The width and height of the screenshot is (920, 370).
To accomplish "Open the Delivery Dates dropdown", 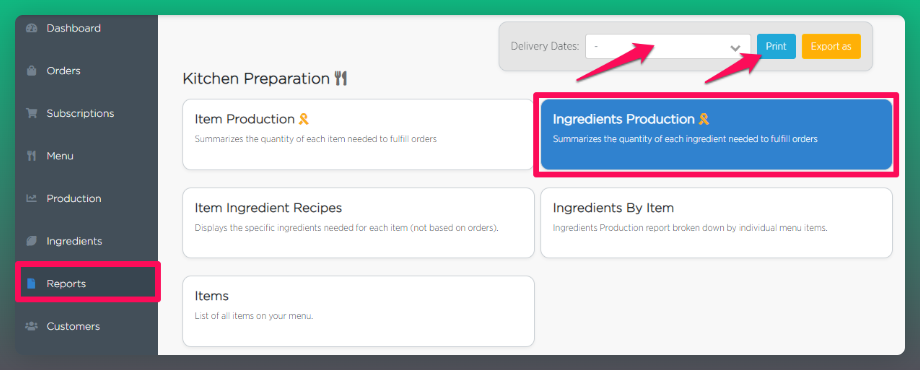I will (668, 46).
